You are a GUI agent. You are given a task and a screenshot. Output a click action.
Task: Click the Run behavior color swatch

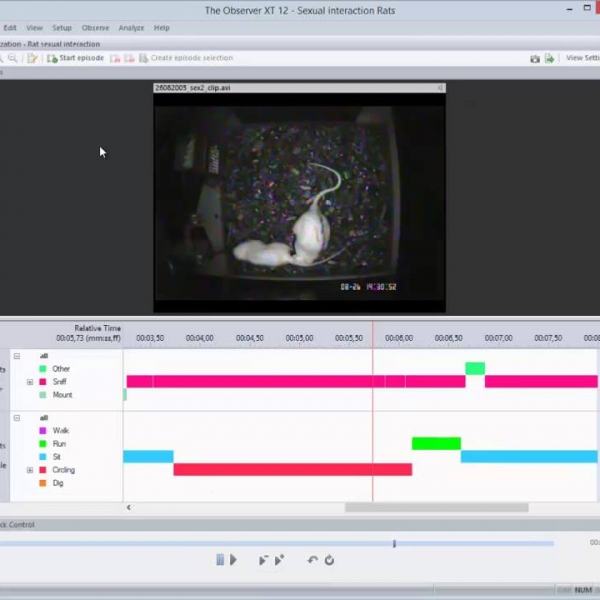pos(43,444)
